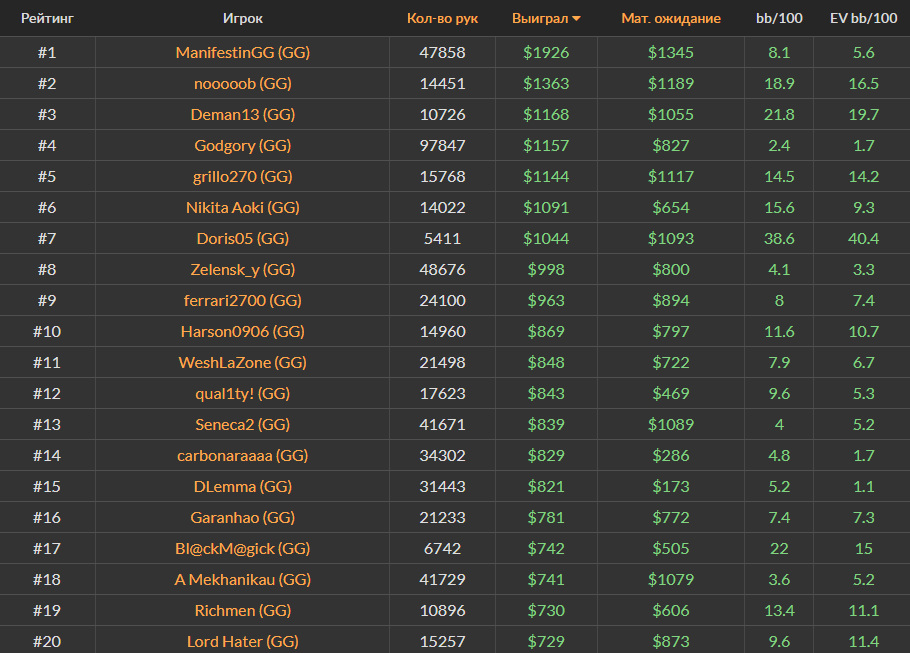Select Lord Hater (GG) player

(x=243, y=641)
